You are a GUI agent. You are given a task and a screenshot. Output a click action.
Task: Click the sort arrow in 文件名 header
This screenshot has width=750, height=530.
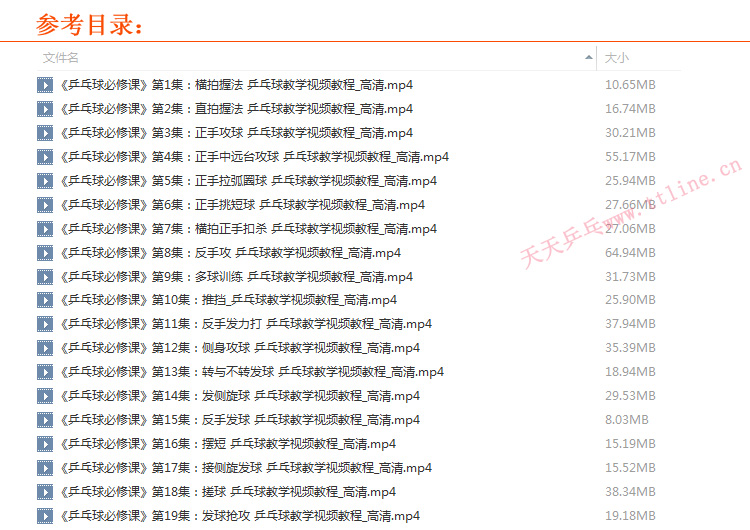587,58
